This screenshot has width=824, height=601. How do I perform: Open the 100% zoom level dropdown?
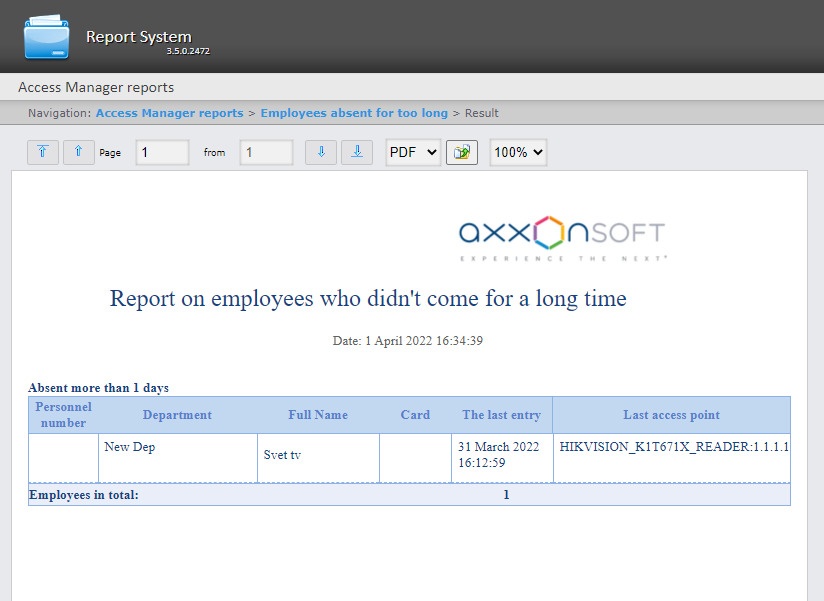518,152
